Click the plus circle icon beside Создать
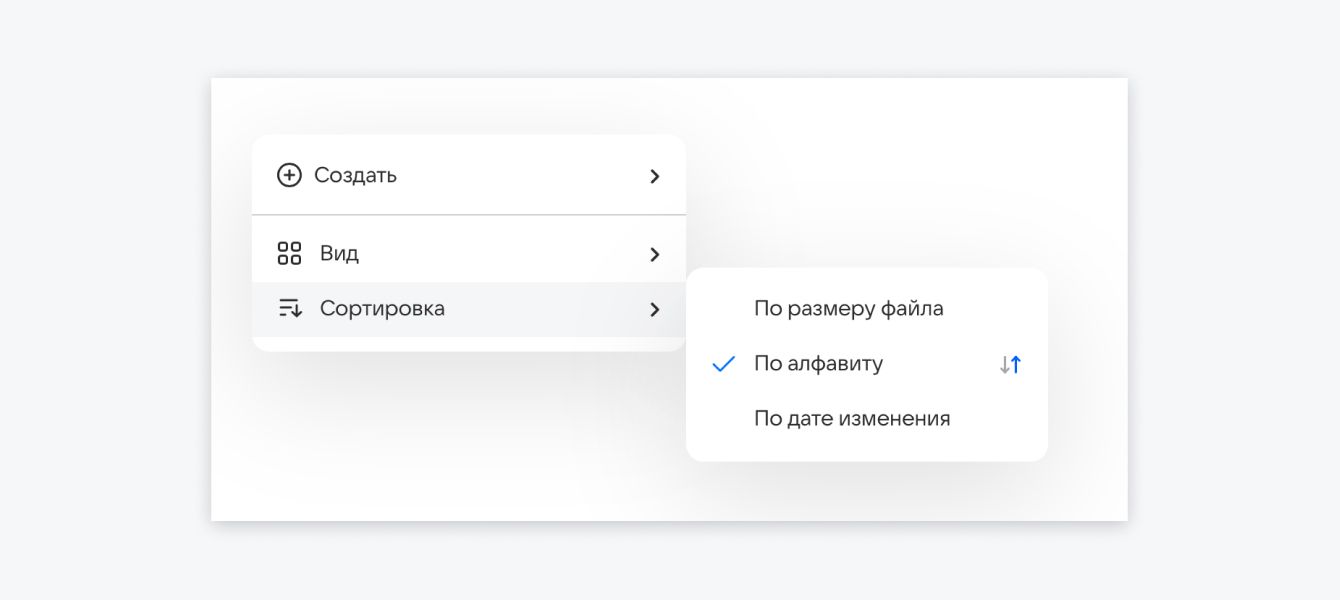The width and height of the screenshot is (1340, 600). click(x=289, y=176)
